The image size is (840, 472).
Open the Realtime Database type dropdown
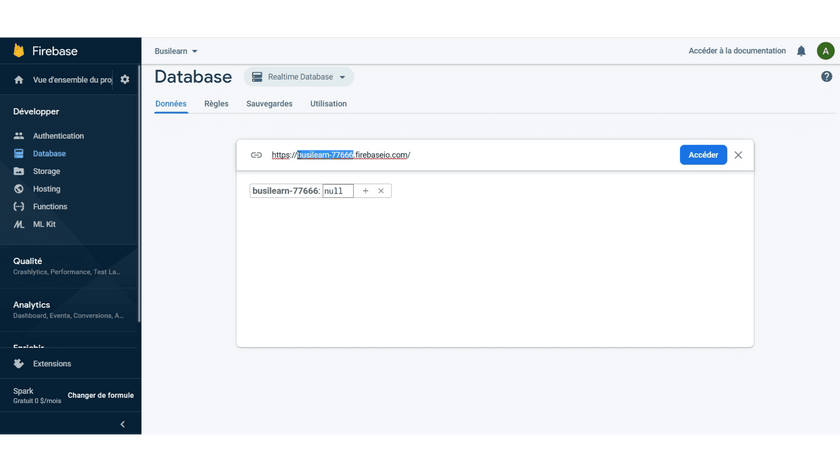[299, 77]
